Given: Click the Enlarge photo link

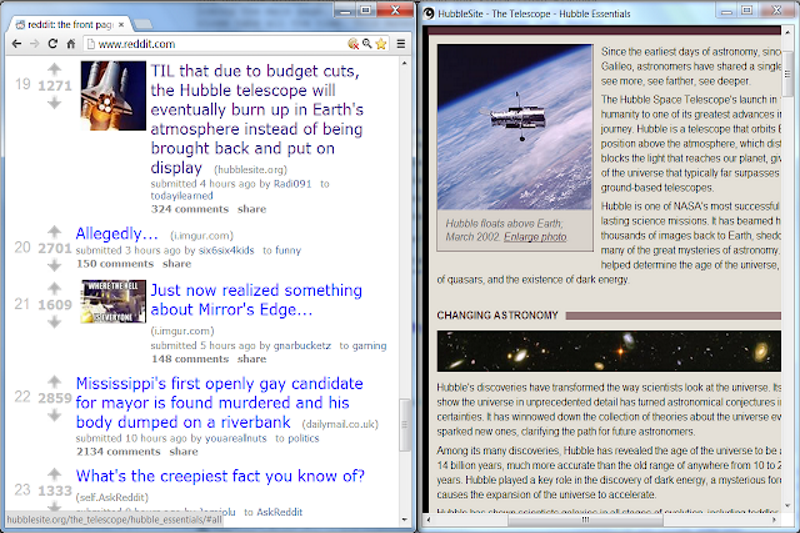Looking at the screenshot, I should (x=535, y=237).
